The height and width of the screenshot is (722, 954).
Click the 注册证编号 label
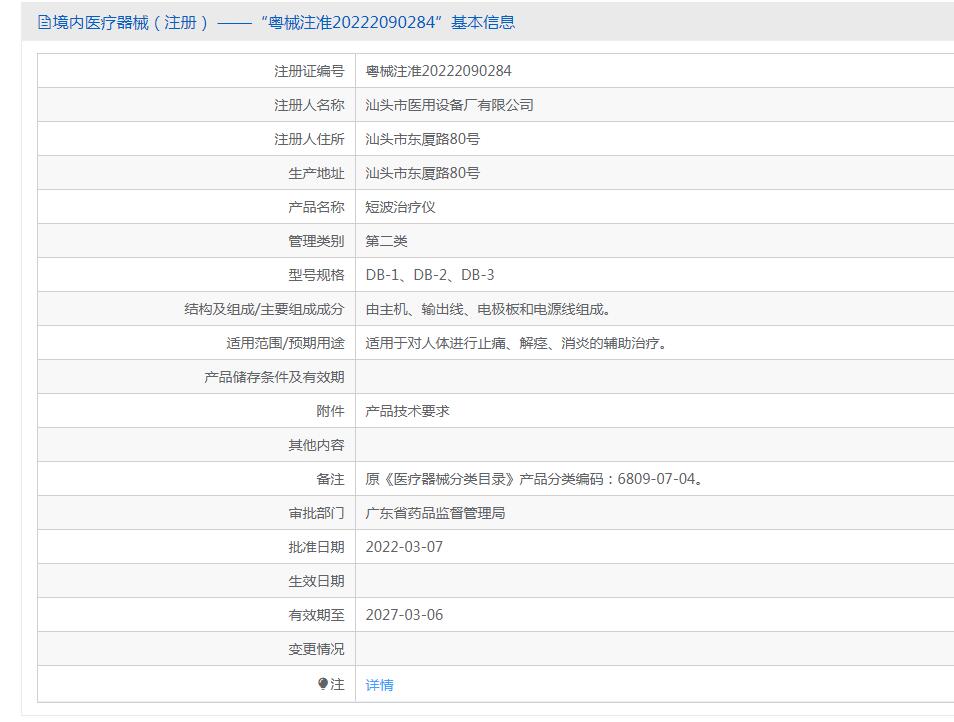309,71
